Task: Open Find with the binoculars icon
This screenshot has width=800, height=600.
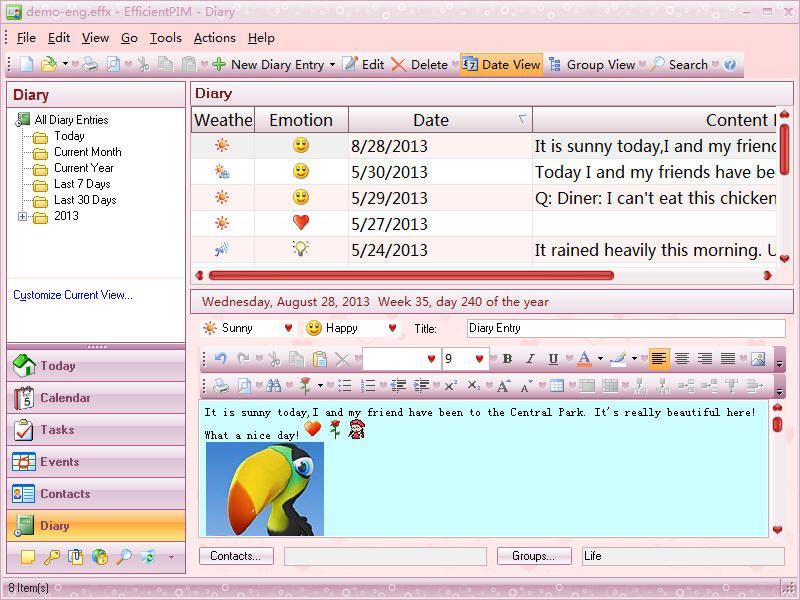Action: point(273,386)
